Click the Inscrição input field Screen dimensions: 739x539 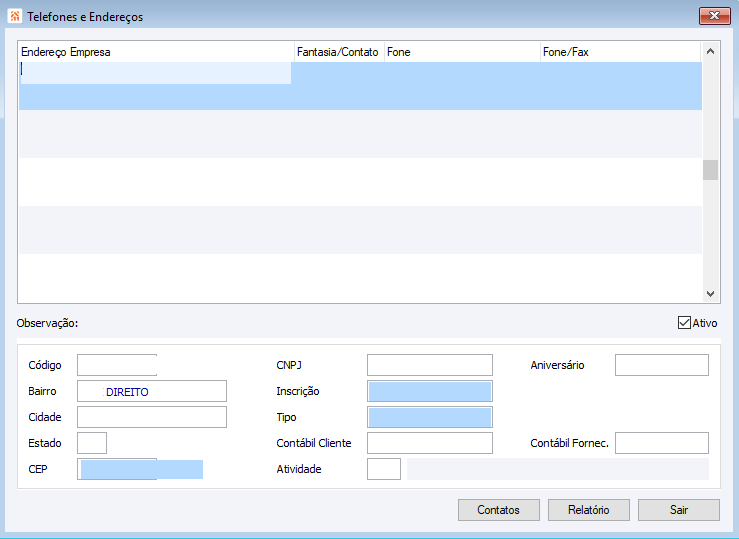click(x=430, y=391)
